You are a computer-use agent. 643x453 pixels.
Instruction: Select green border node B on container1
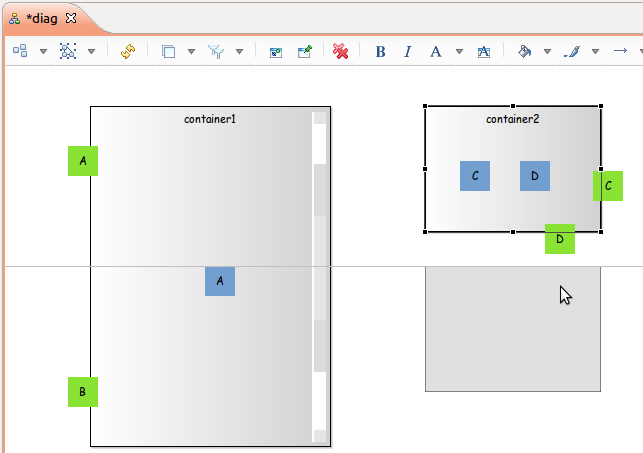pos(82,391)
